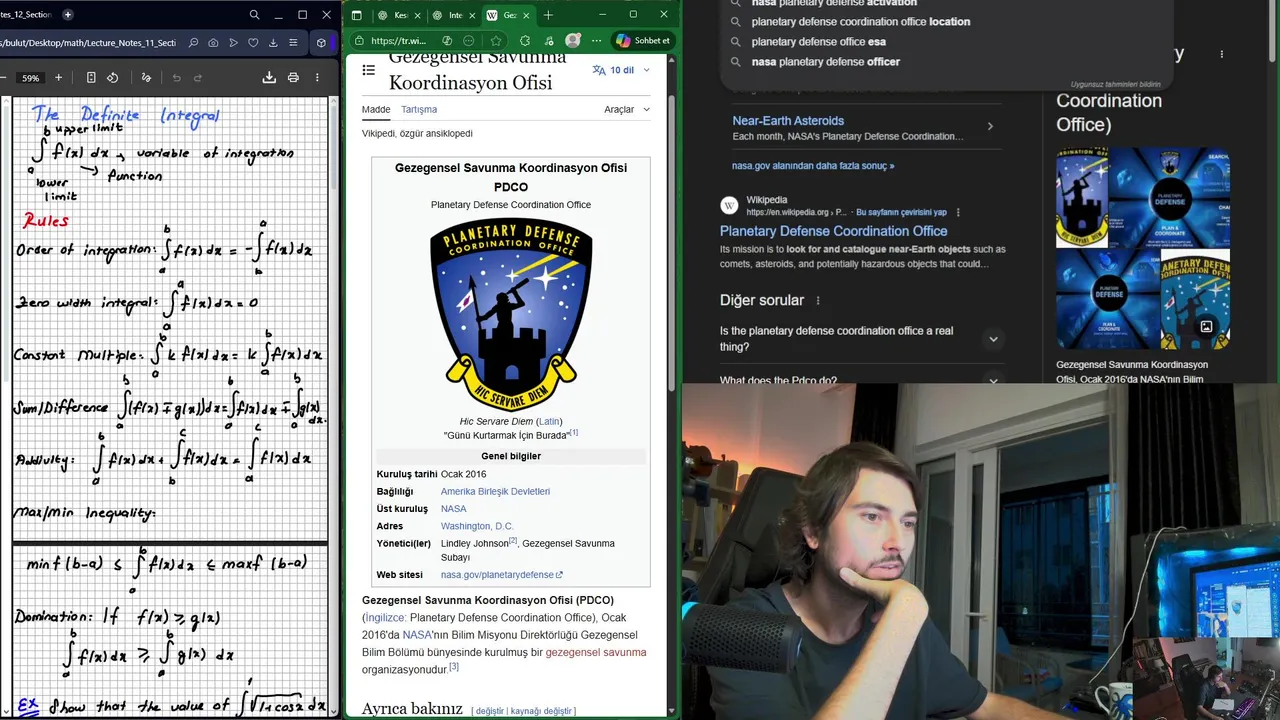Click the snapshot camera icon in PDF address bar
Image resolution: width=1280 pixels, height=720 pixels.
pos(213,43)
